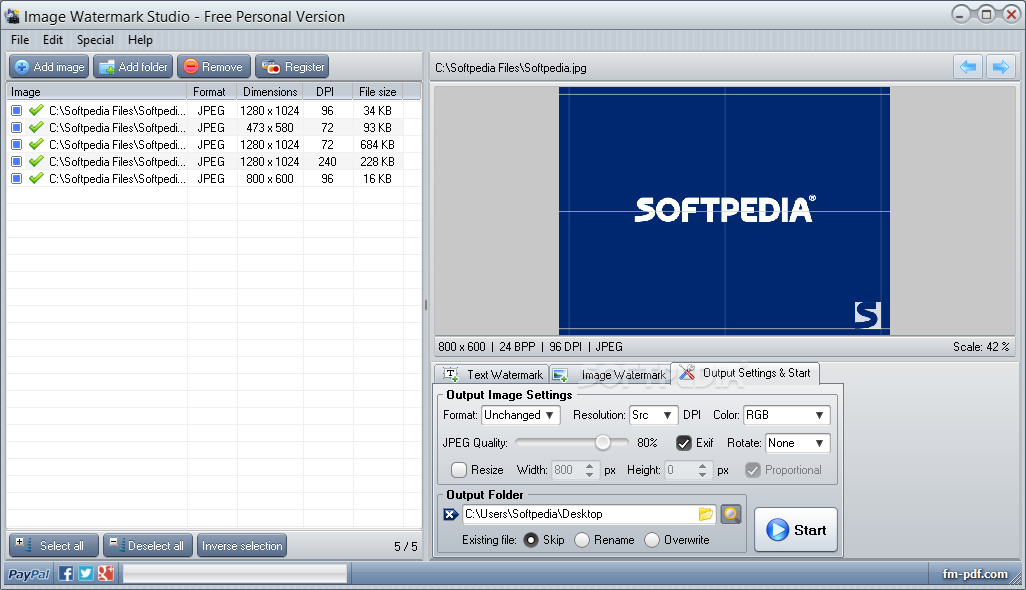This screenshot has height=590, width=1026.
Task: Click the Height input field
Action: [680, 470]
